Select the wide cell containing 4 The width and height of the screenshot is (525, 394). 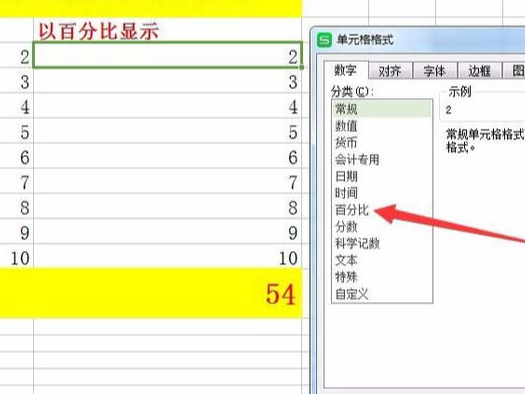click(167, 105)
